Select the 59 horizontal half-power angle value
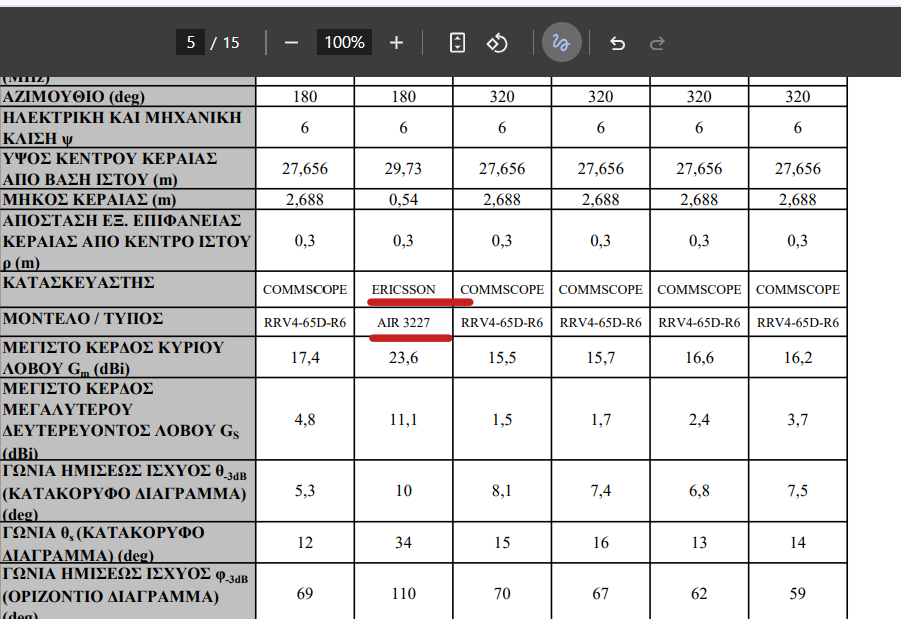The height and width of the screenshot is (619, 901). (798, 593)
